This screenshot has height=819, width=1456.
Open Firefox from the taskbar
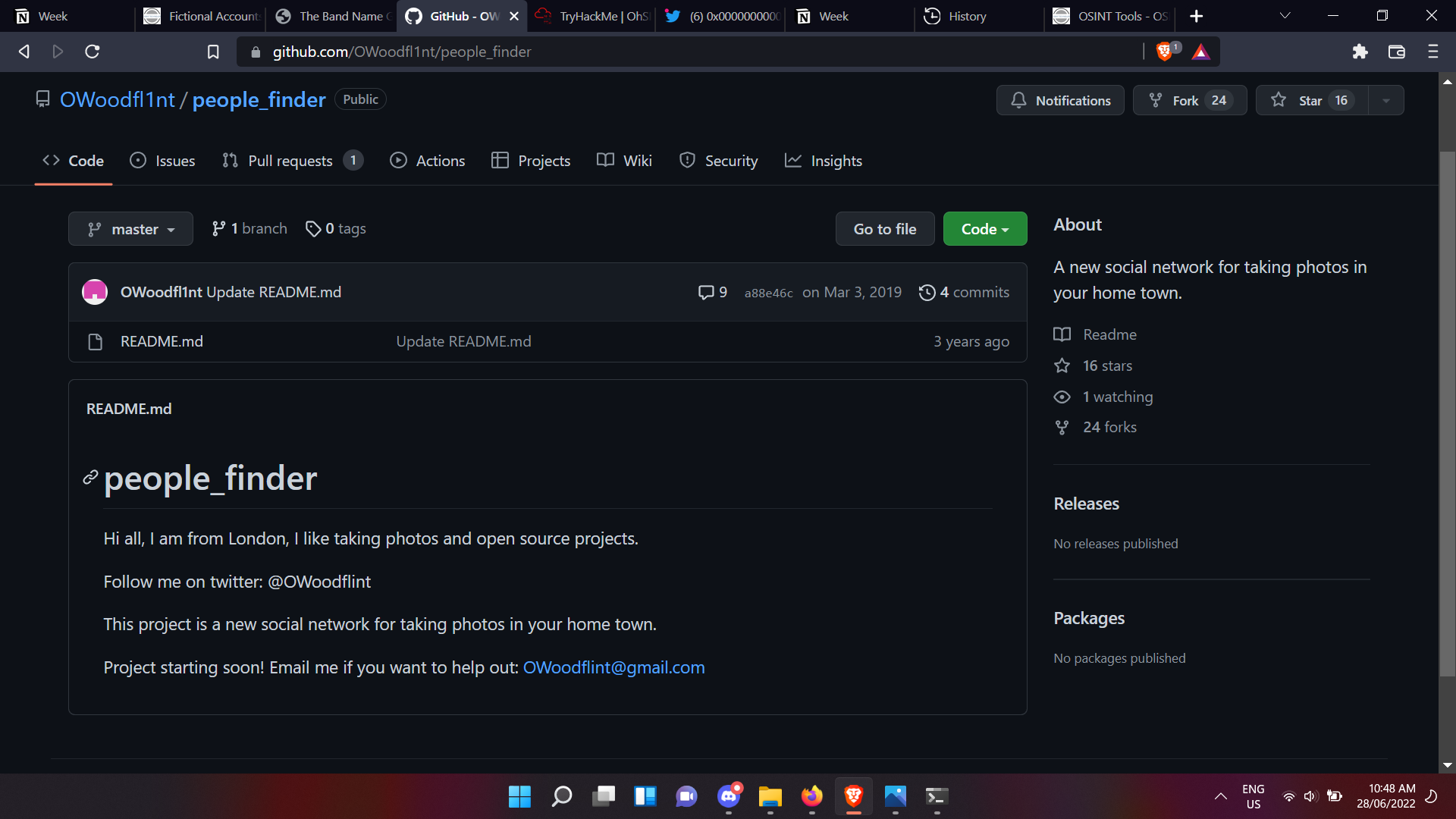coord(811,796)
